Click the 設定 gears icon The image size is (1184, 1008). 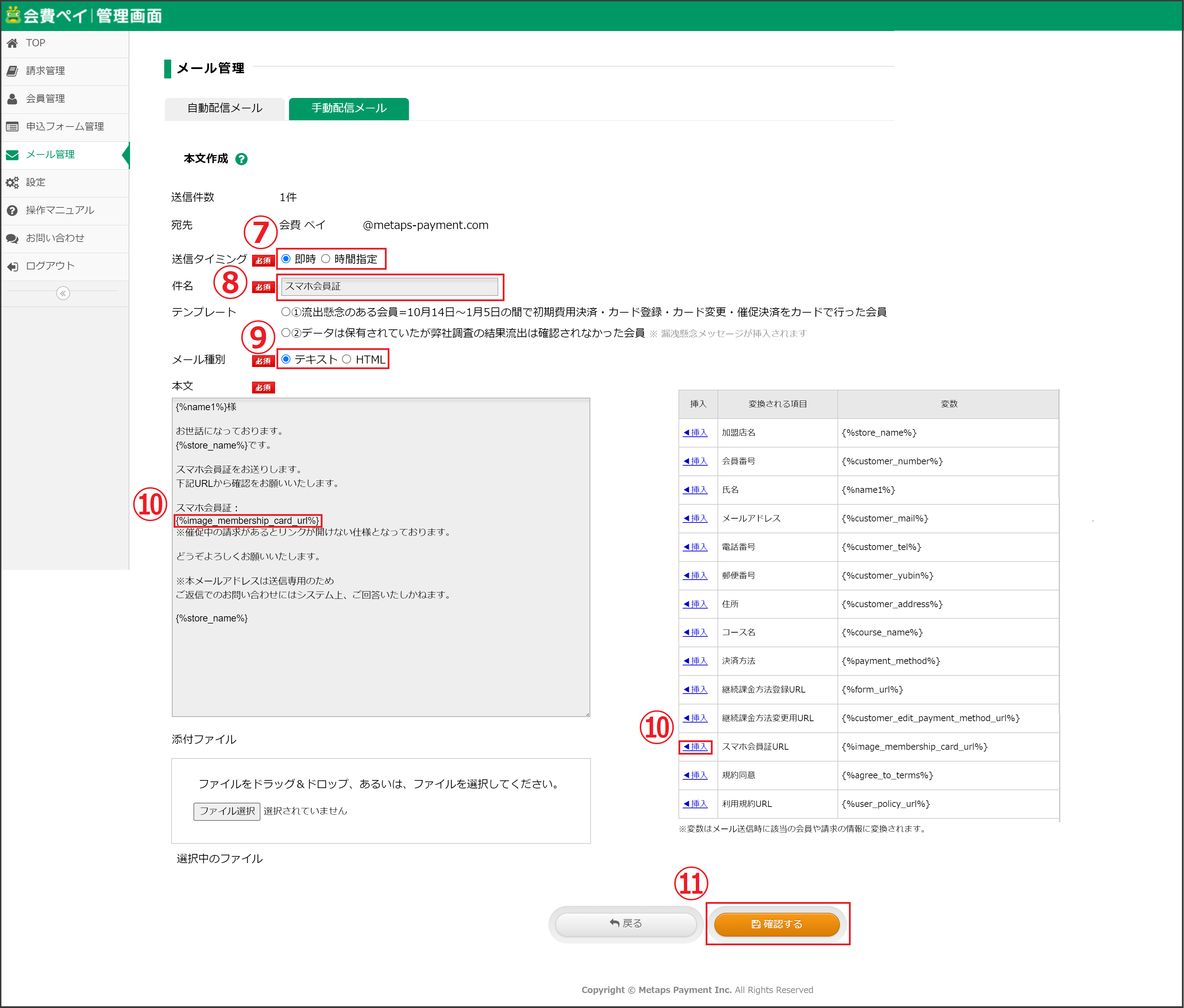coord(12,182)
